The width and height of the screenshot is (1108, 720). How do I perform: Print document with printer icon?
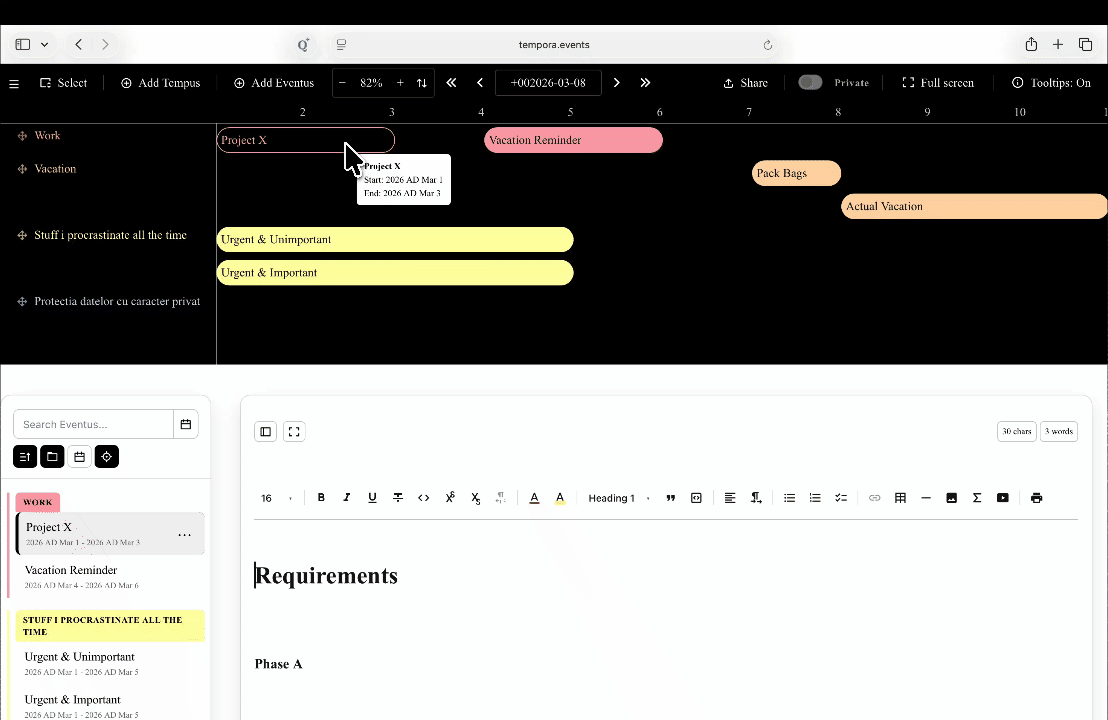[x=1037, y=497]
